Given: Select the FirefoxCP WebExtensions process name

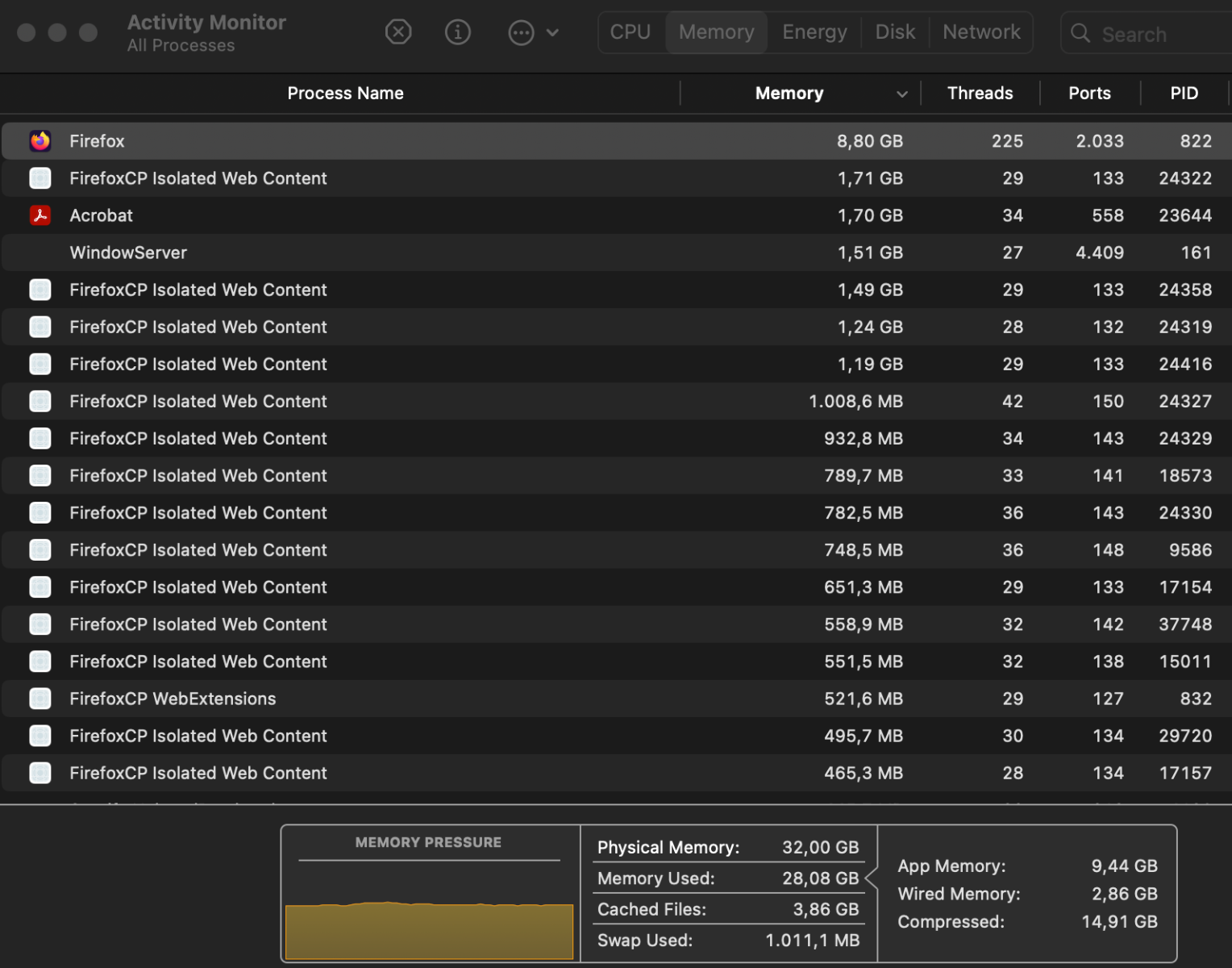Looking at the screenshot, I should coord(173,699).
